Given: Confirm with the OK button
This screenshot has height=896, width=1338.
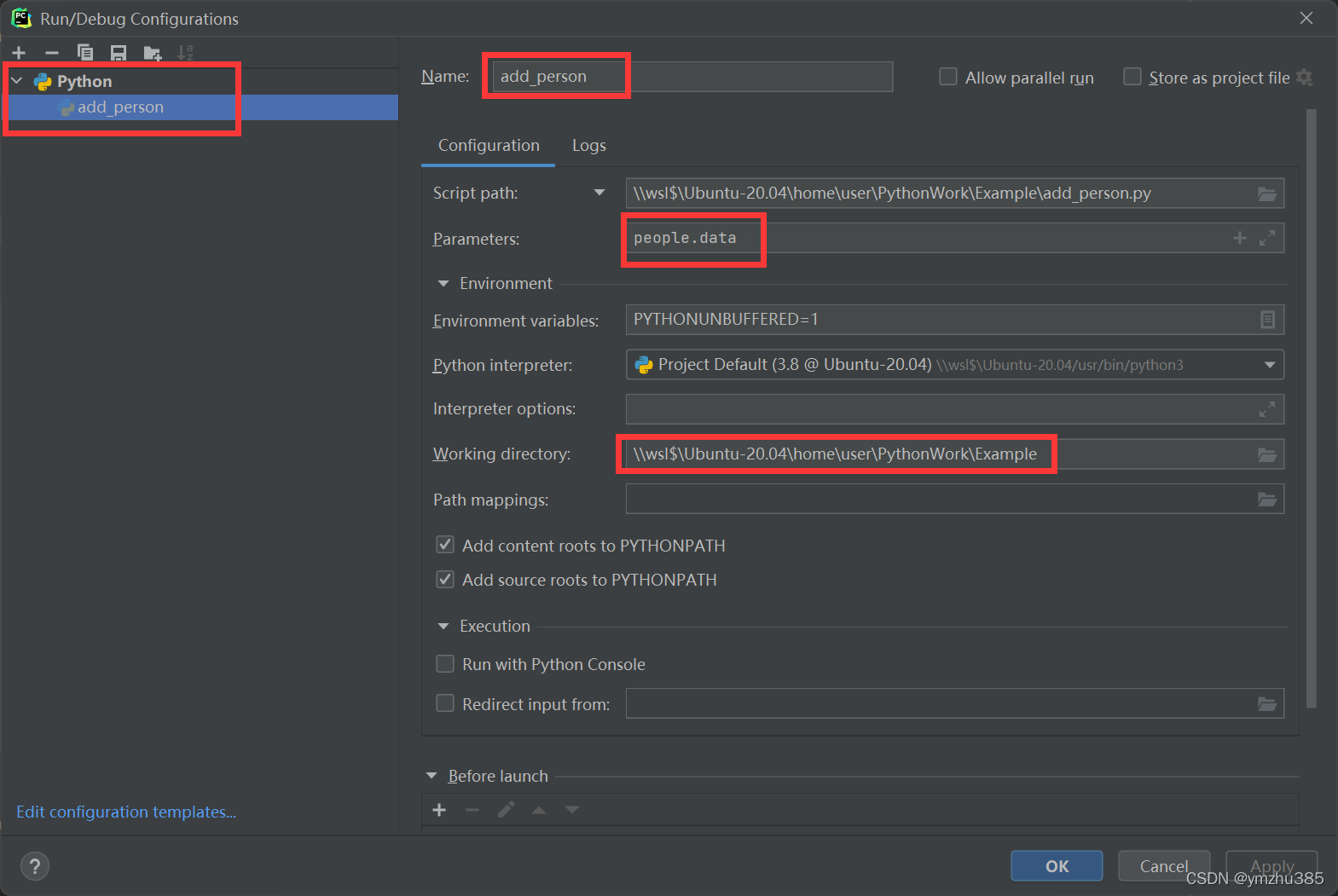Looking at the screenshot, I should [1057, 866].
